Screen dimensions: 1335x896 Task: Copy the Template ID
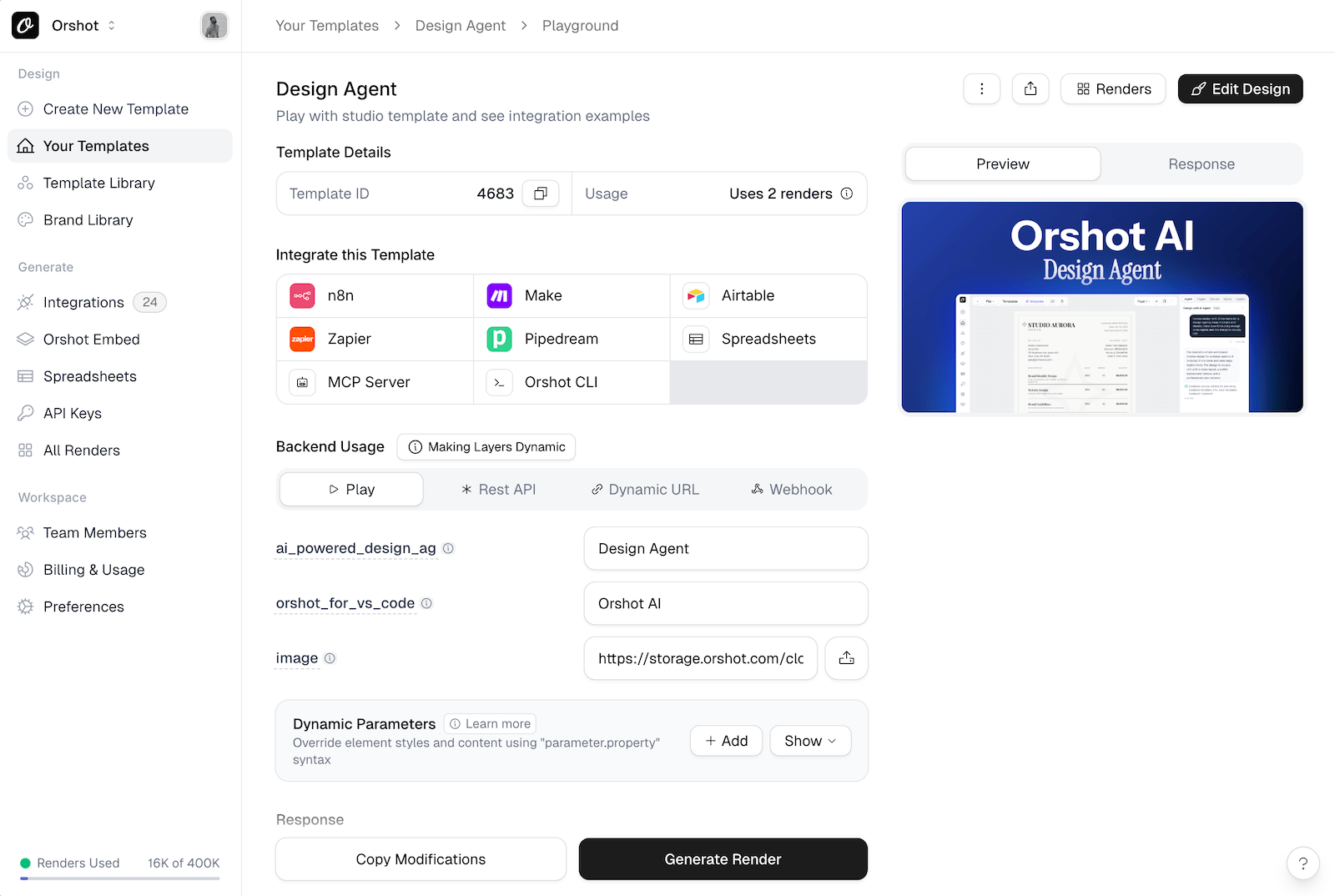tap(541, 193)
